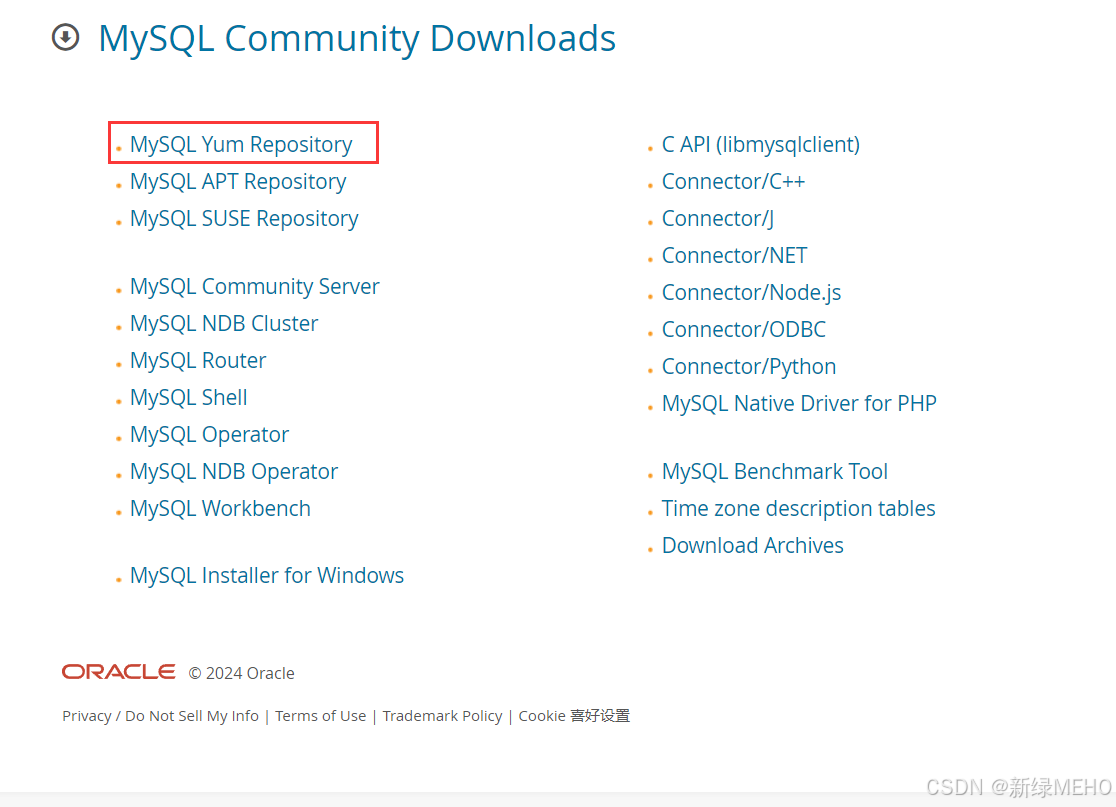Open the Trademark Policy footer link

coord(442,716)
